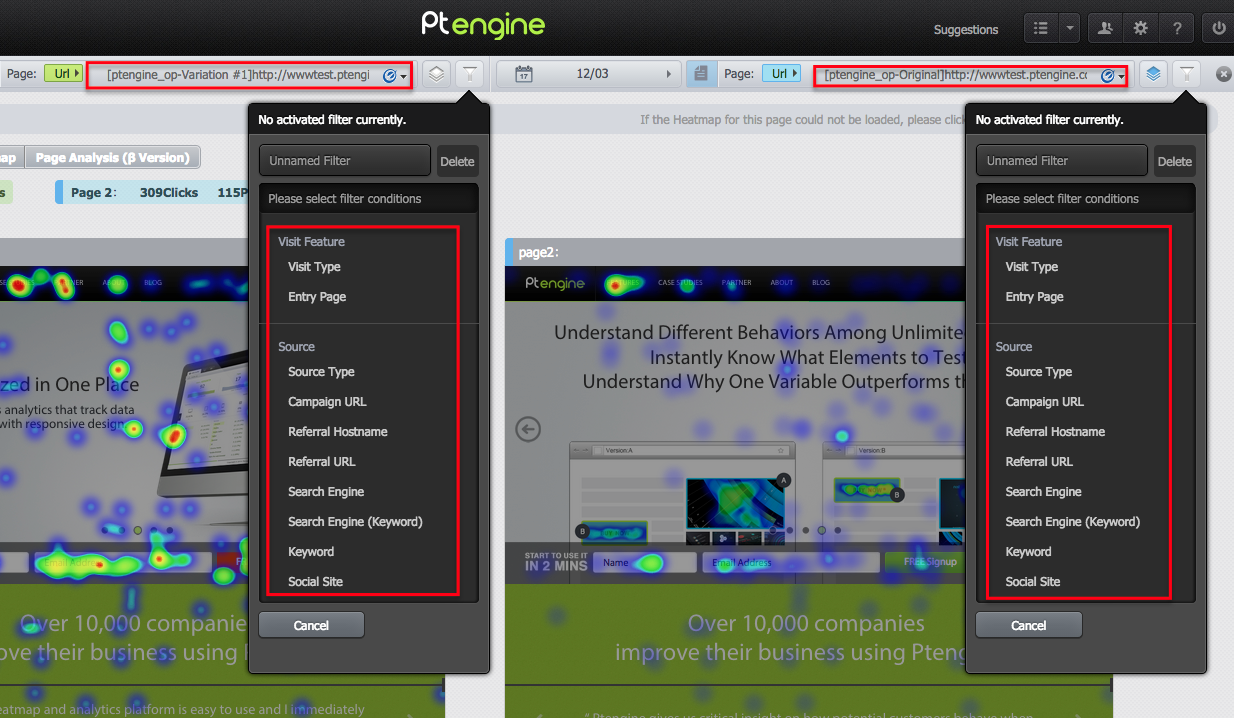Select Entry Page in Variation #1 filter panel

click(317, 297)
